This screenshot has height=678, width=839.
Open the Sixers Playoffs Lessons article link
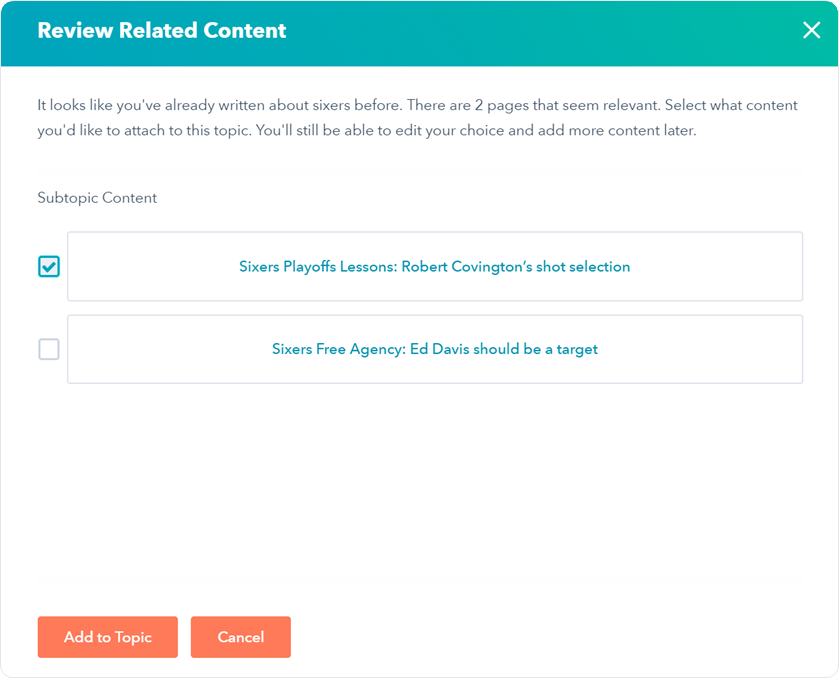pos(434,267)
